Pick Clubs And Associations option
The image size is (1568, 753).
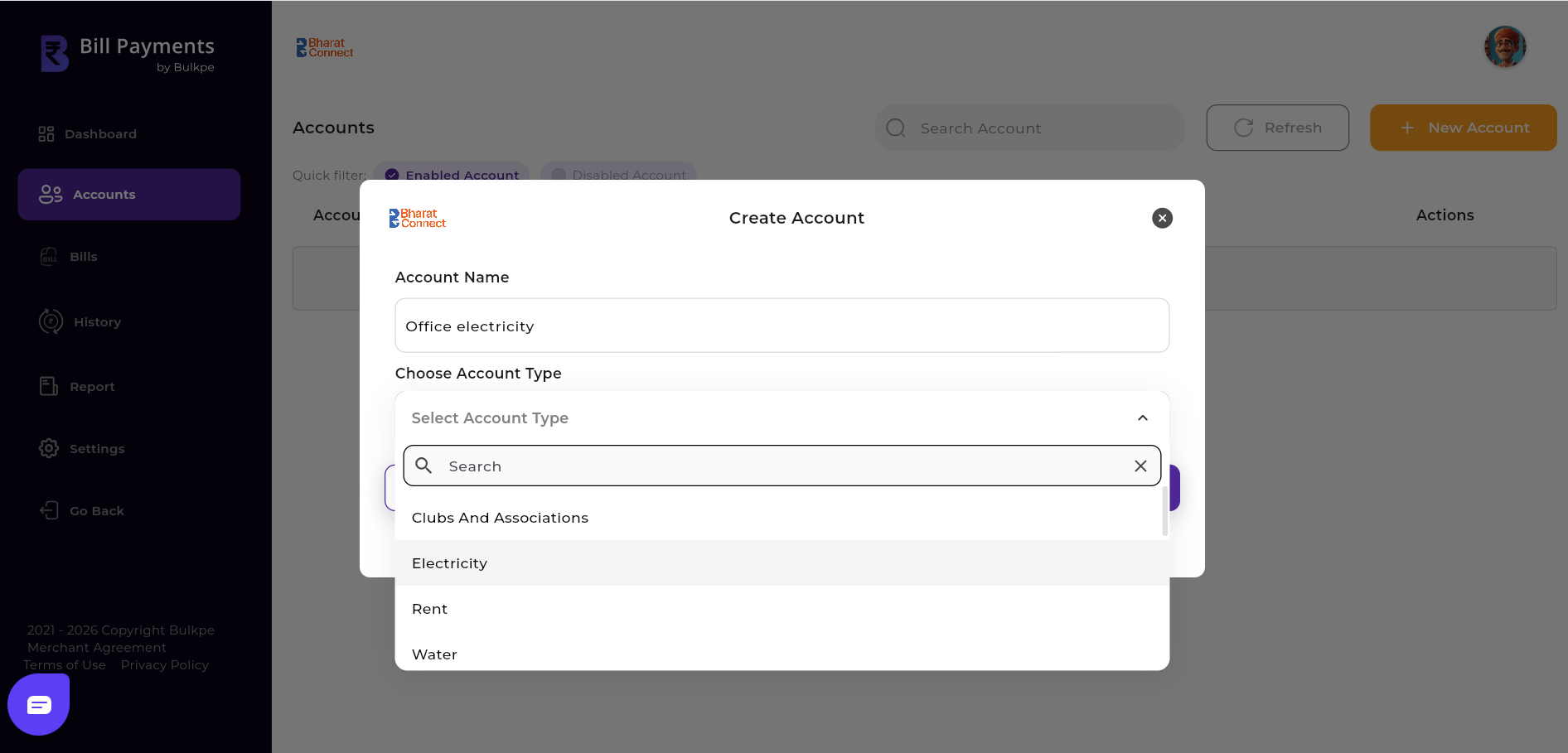pos(500,518)
